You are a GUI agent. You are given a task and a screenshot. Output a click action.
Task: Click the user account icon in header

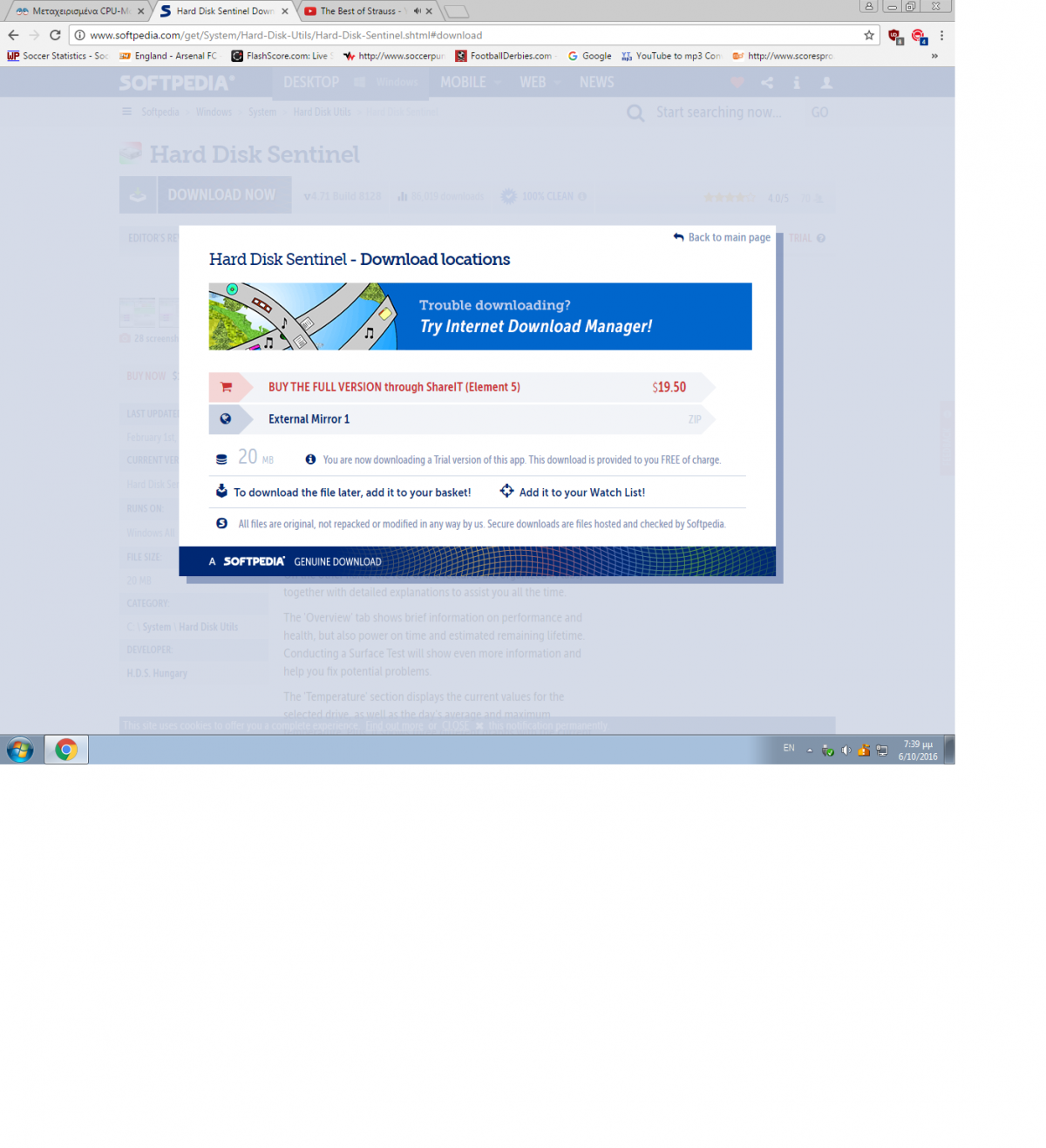[x=826, y=82]
